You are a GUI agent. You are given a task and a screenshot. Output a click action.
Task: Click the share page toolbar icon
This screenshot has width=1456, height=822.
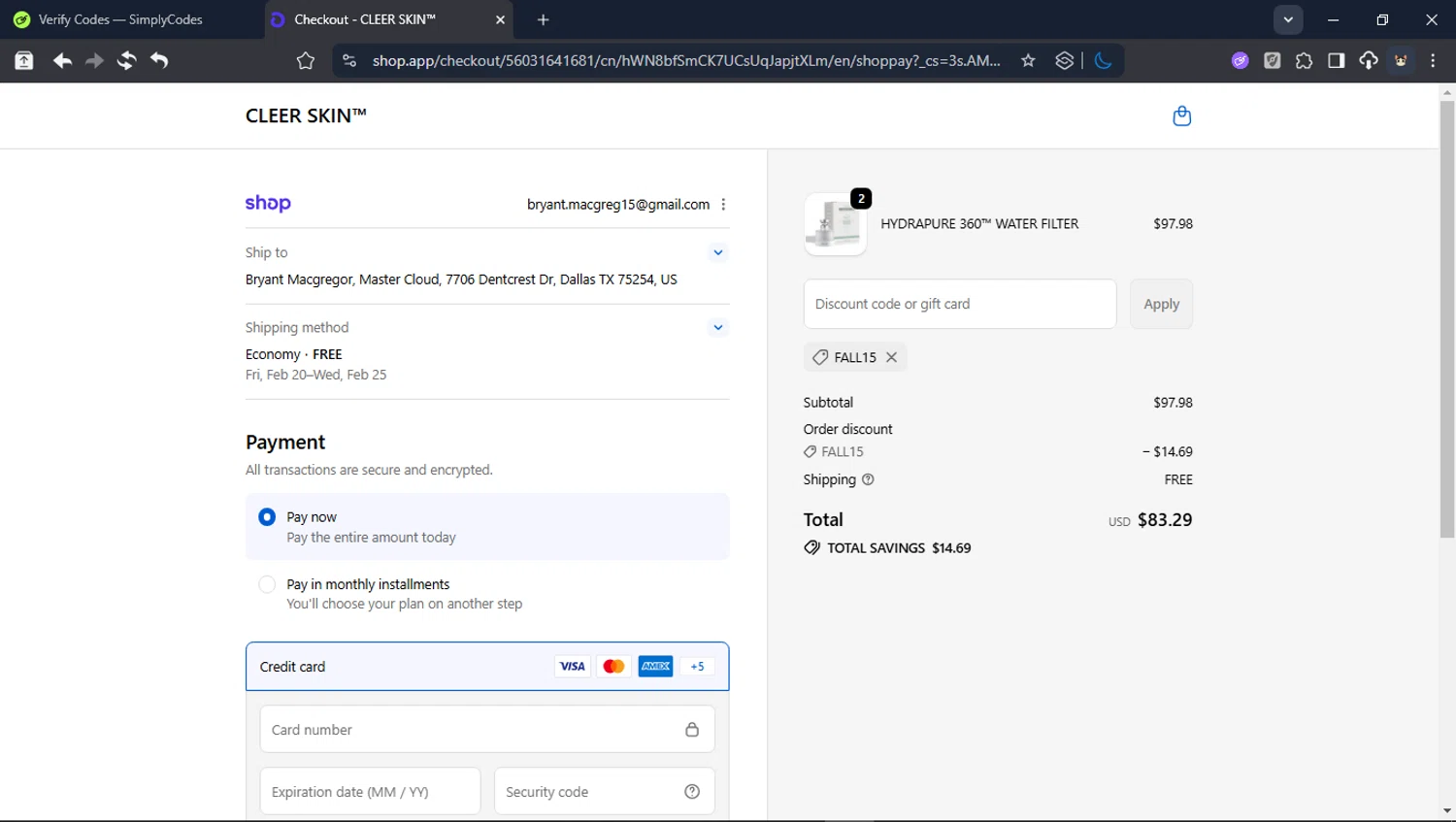24,60
